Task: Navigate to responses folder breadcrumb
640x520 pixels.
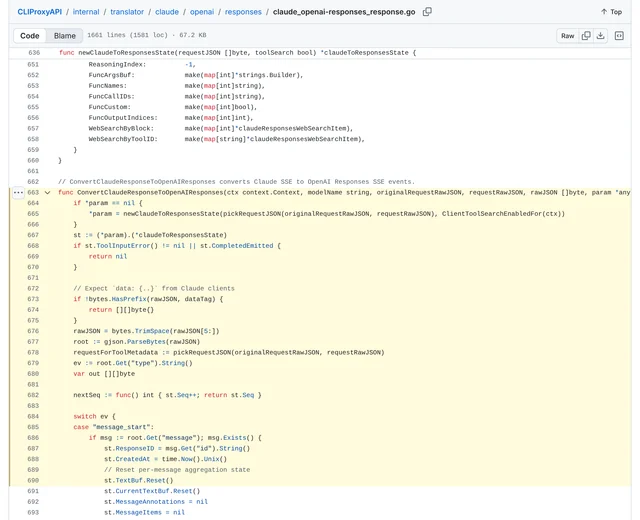Action: point(243,12)
